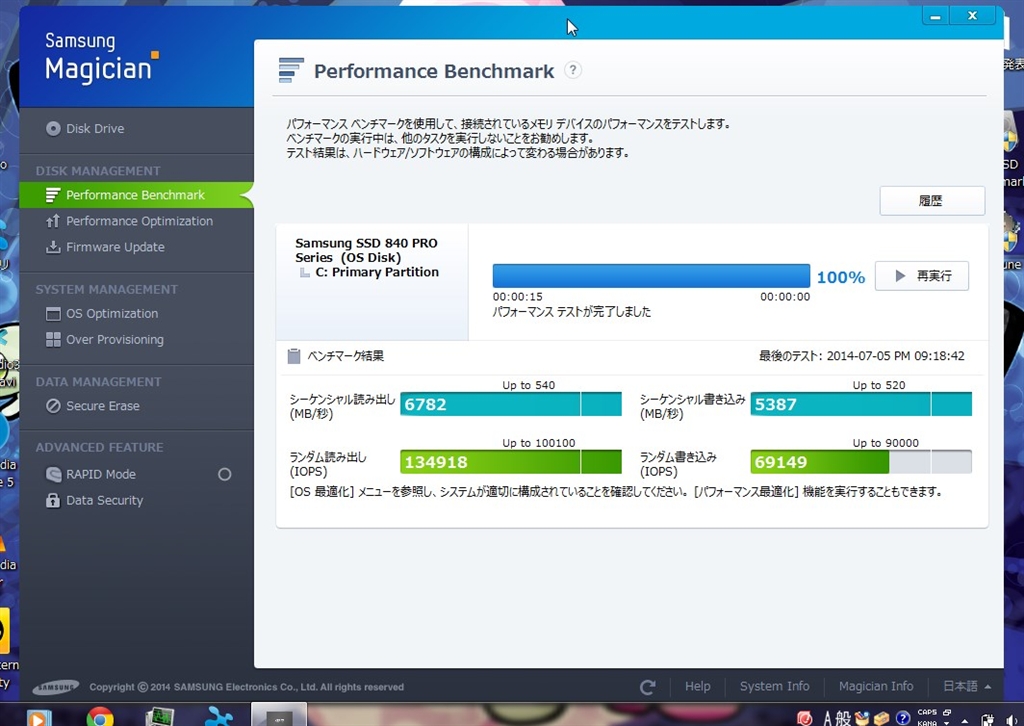Click the Performance Benchmark header icon
The image size is (1024, 726).
291,71
